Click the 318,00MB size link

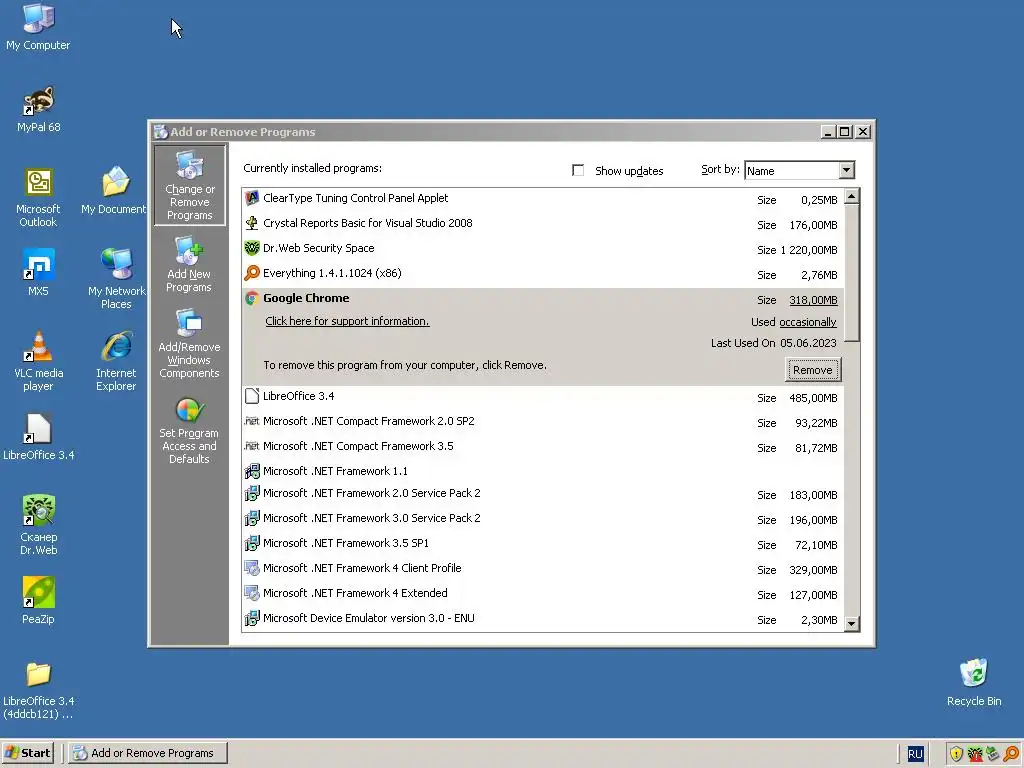tap(813, 300)
